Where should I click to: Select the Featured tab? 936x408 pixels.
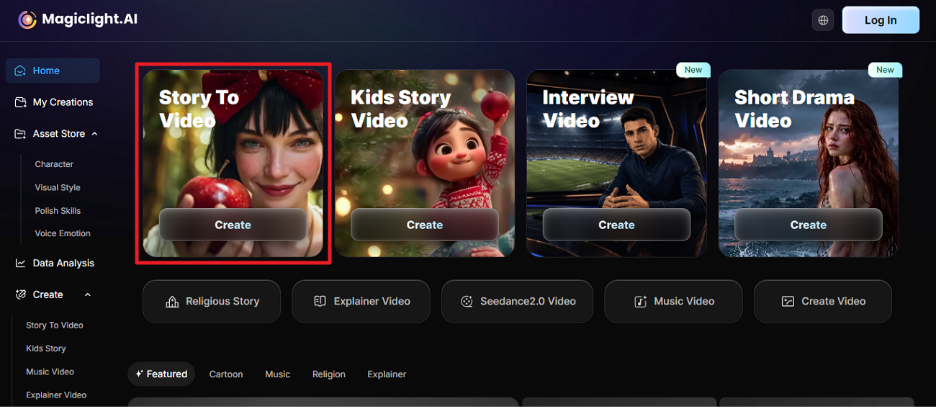click(161, 374)
